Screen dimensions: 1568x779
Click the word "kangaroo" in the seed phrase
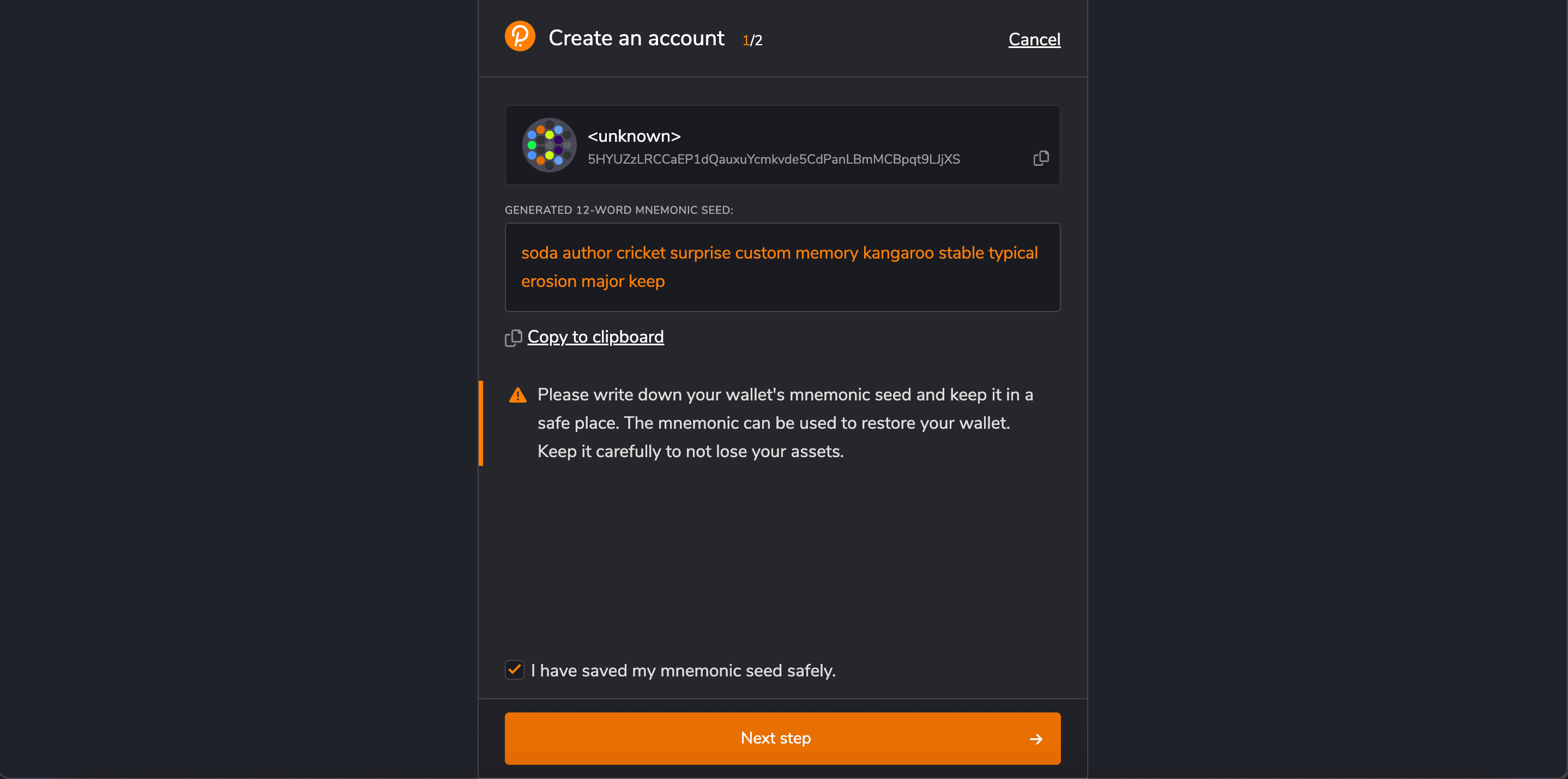(x=898, y=253)
